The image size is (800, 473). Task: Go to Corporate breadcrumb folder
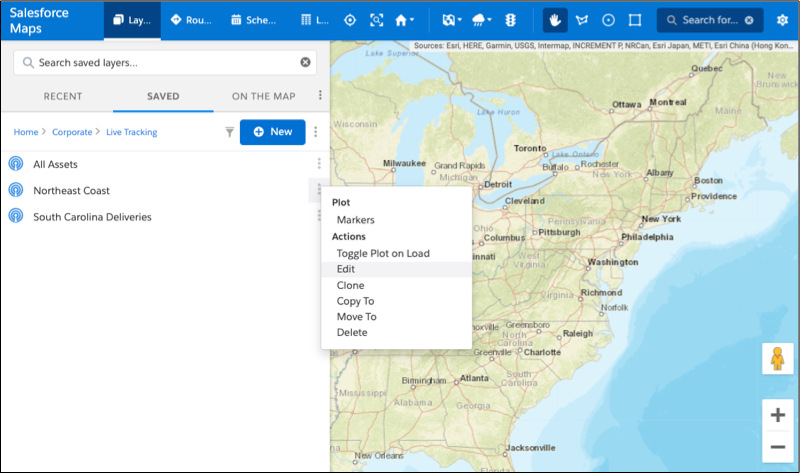70,132
